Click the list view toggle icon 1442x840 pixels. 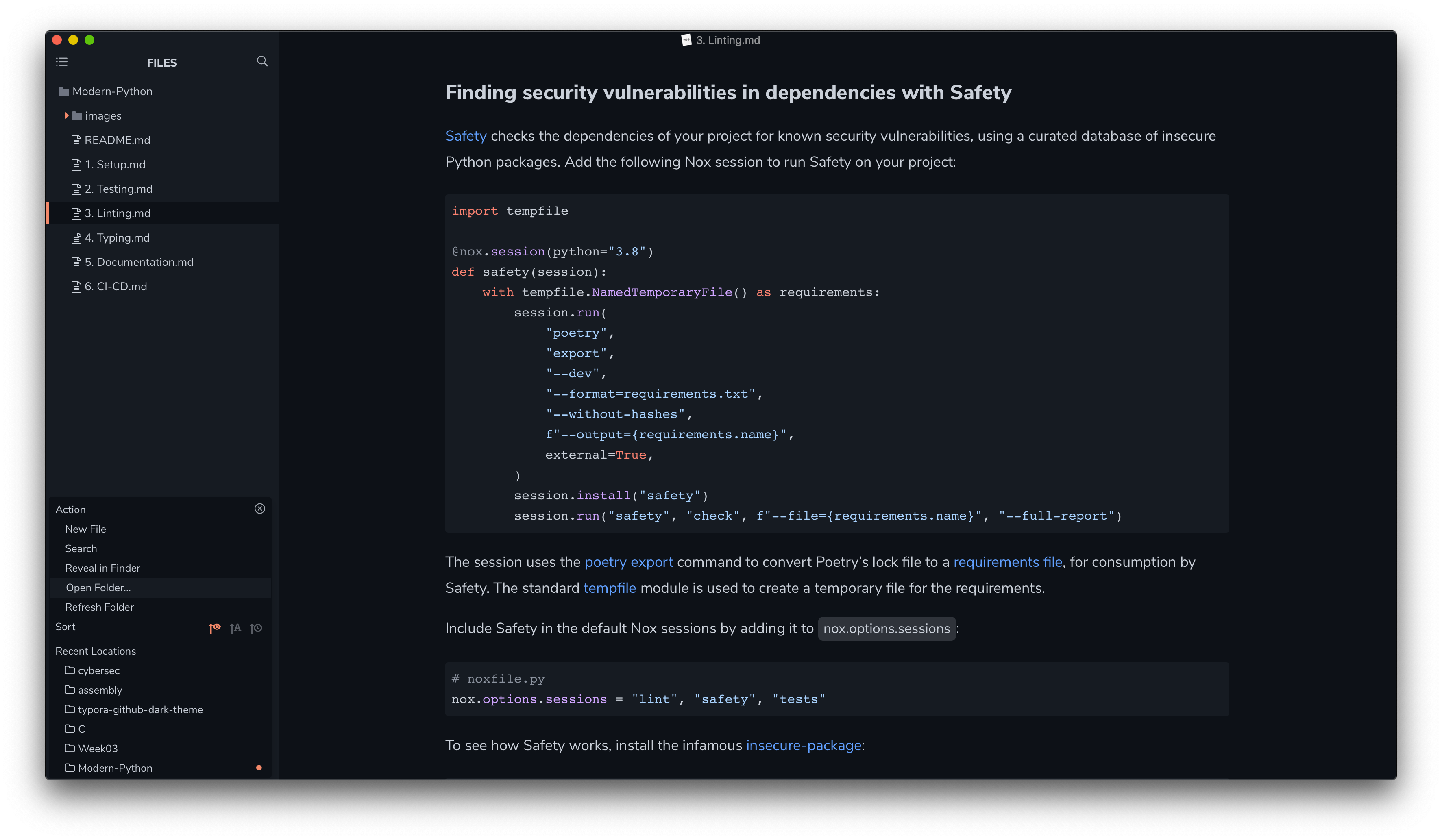tap(62, 62)
